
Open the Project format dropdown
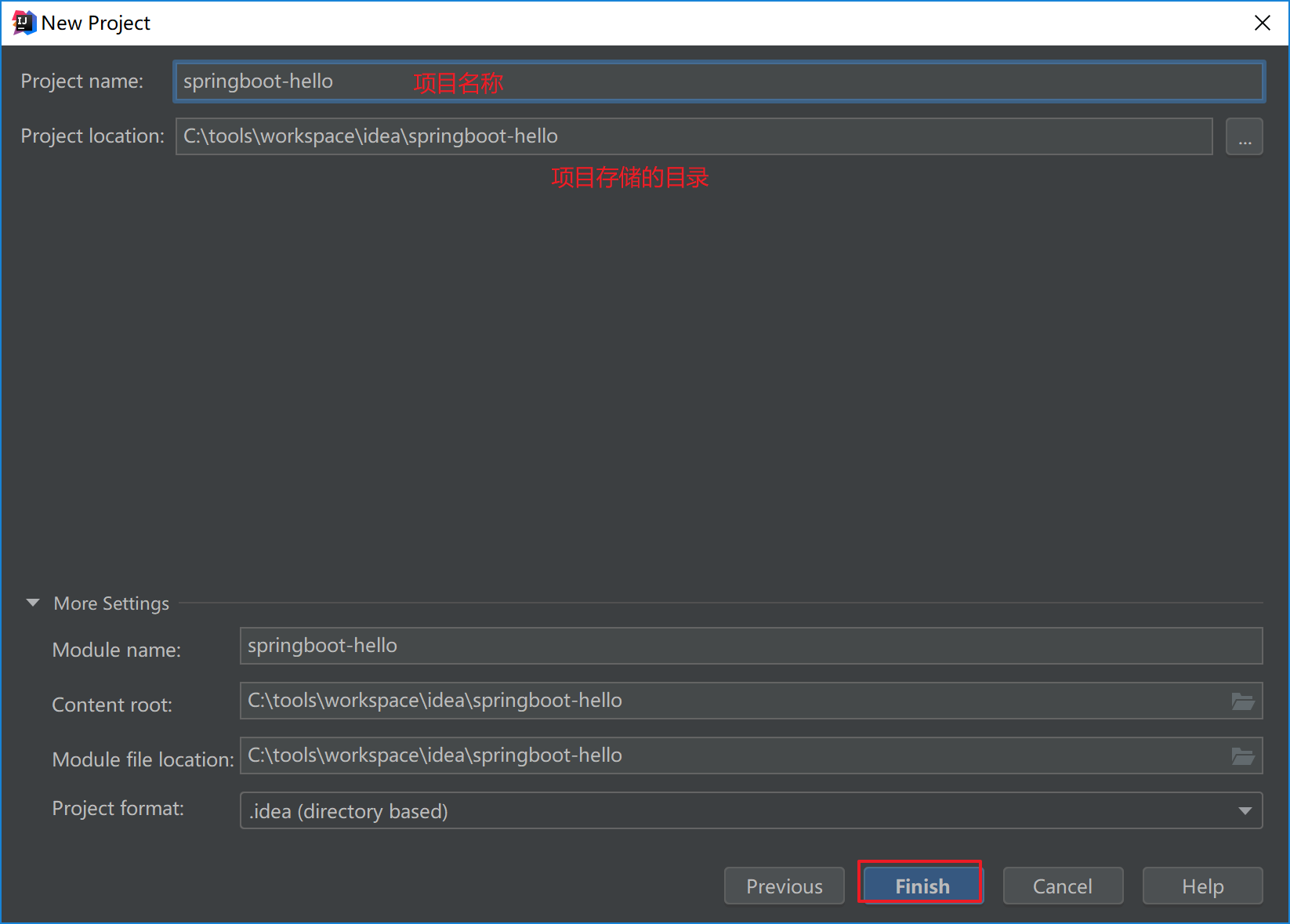[751, 810]
